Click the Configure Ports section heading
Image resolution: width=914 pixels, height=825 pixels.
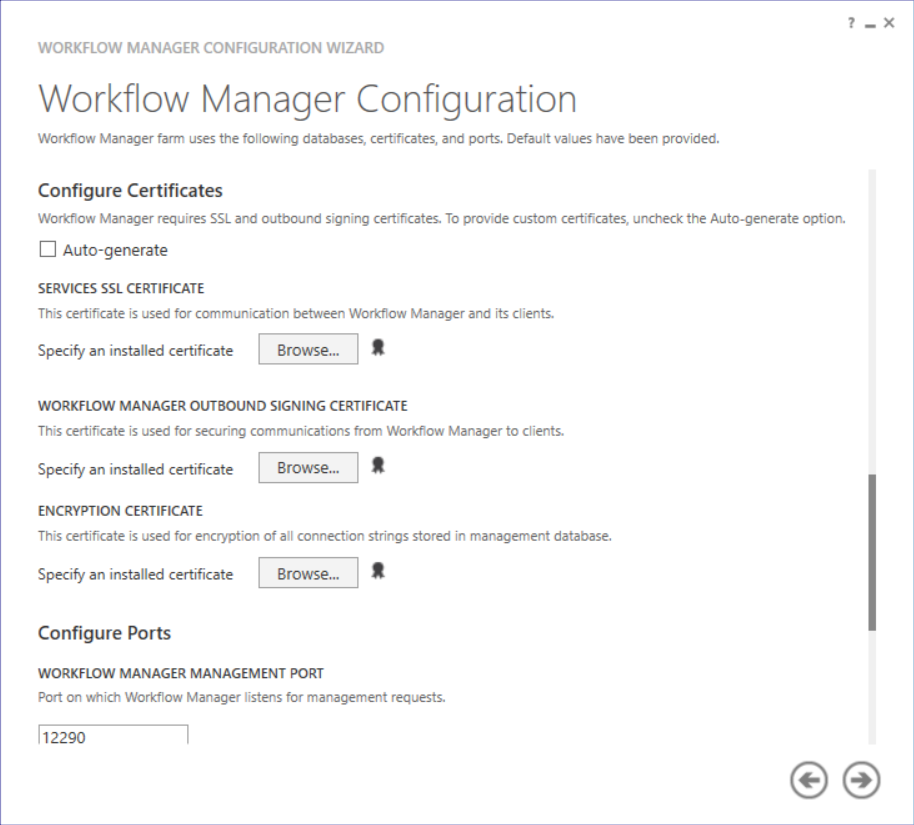(104, 633)
